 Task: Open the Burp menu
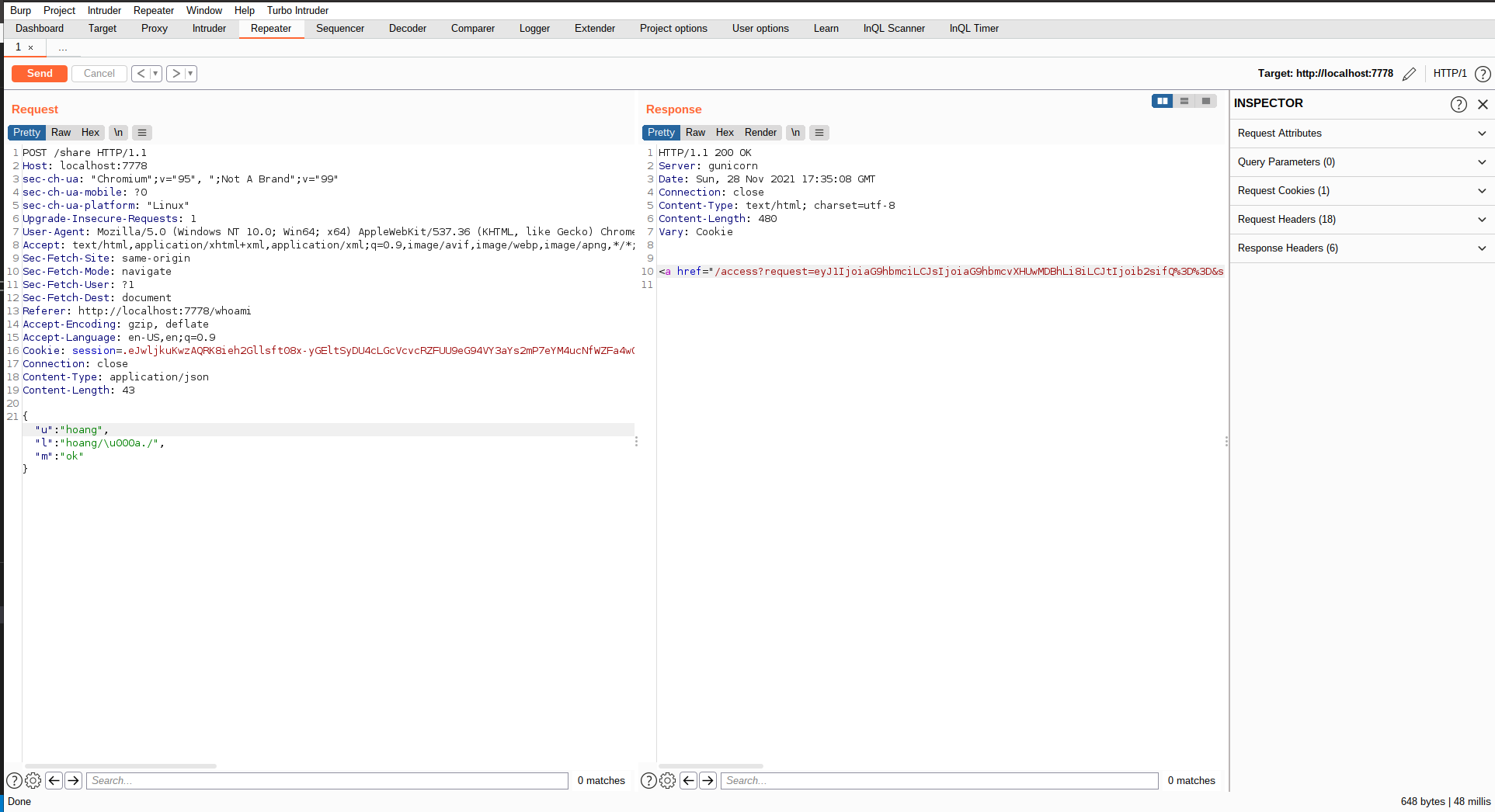coord(20,10)
